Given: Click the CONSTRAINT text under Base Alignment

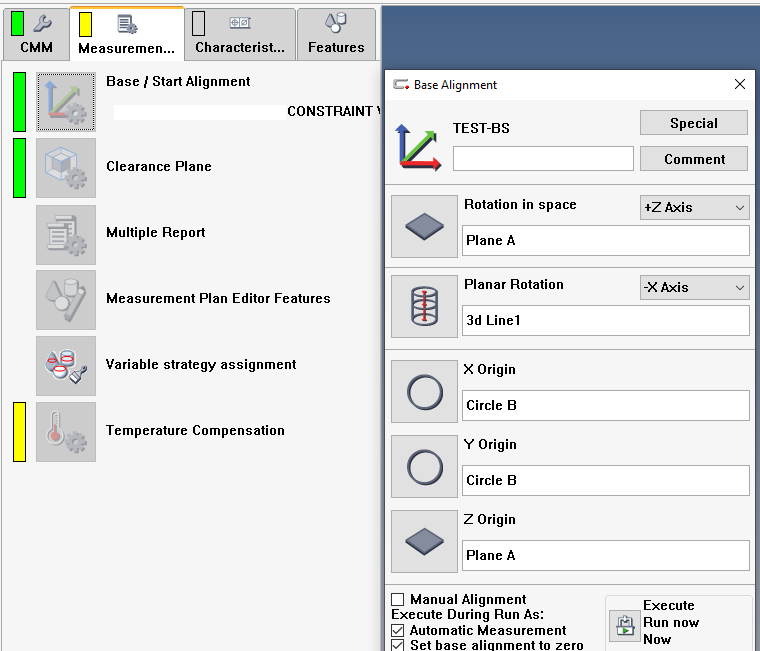Looking at the screenshot, I should coord(334,111).
